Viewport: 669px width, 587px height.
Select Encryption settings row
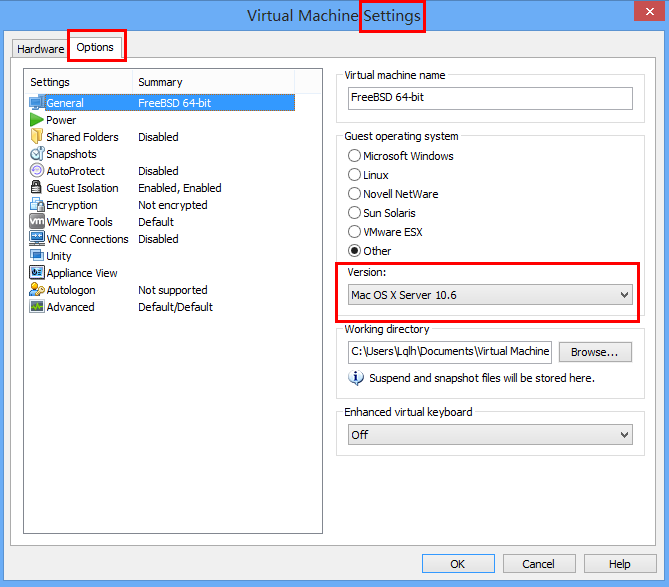(162, 205)
